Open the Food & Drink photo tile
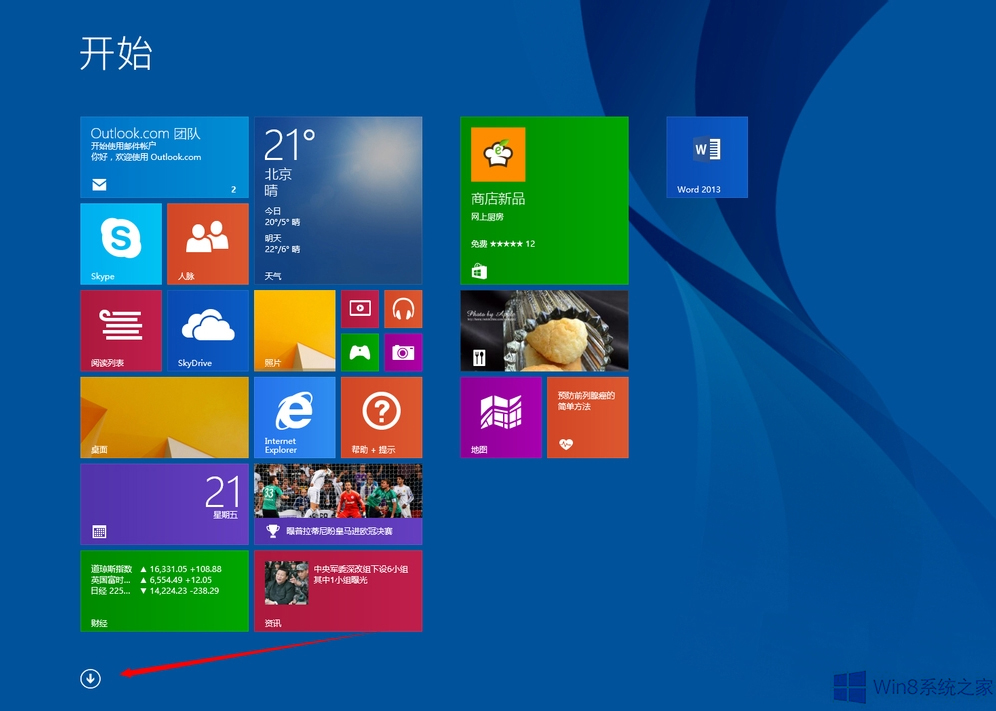996x711 pixels. [x=544, y=330]
